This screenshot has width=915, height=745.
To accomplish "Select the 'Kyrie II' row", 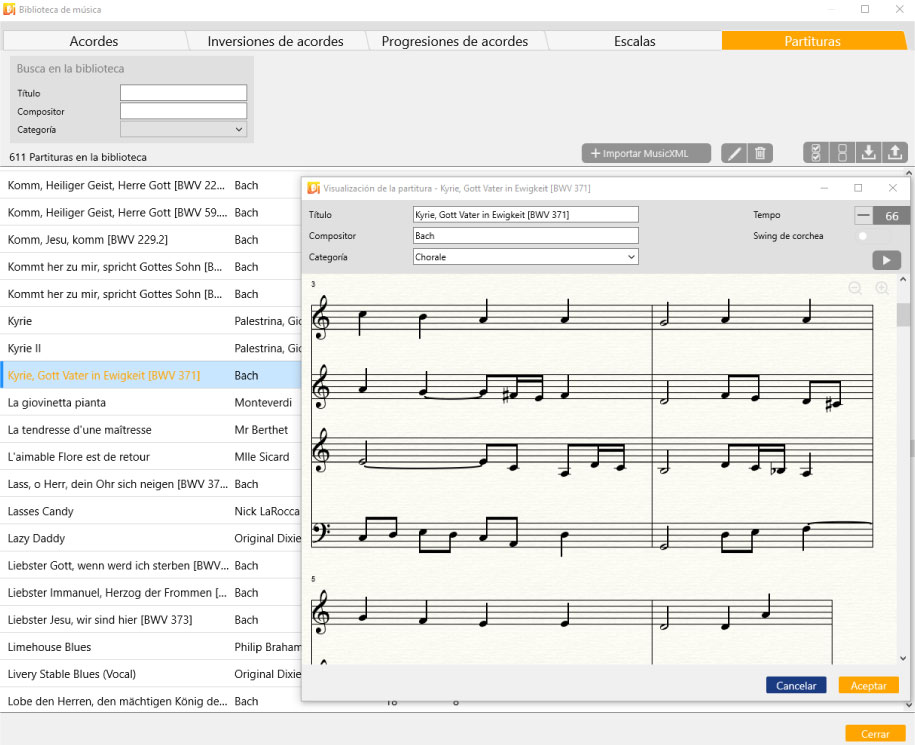I will [x=151, y=348].
